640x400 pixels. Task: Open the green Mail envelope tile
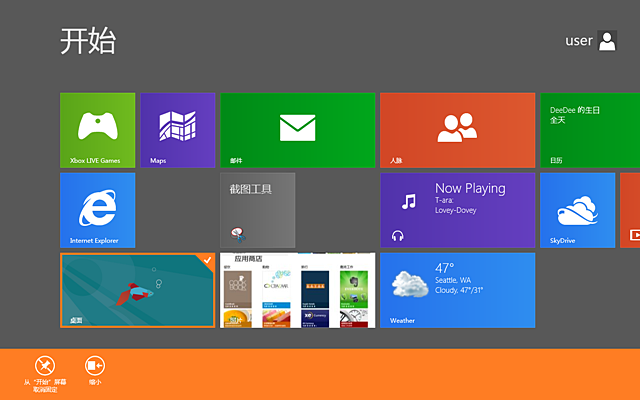click(298, 130)
